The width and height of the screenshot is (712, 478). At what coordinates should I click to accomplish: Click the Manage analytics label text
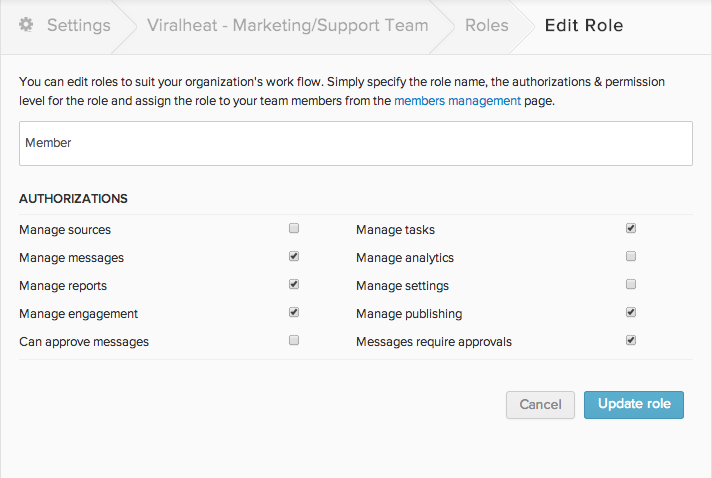point(405,258)
